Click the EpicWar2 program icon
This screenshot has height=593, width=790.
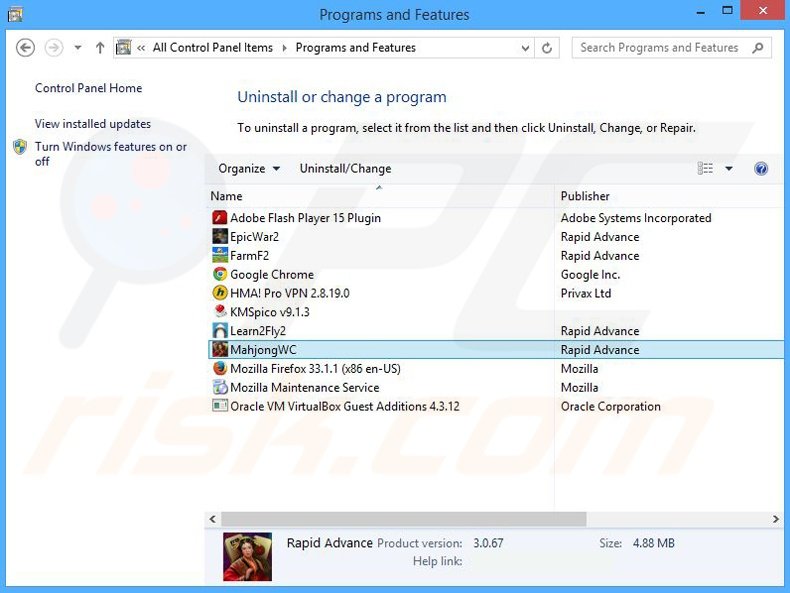pos(220,236)
